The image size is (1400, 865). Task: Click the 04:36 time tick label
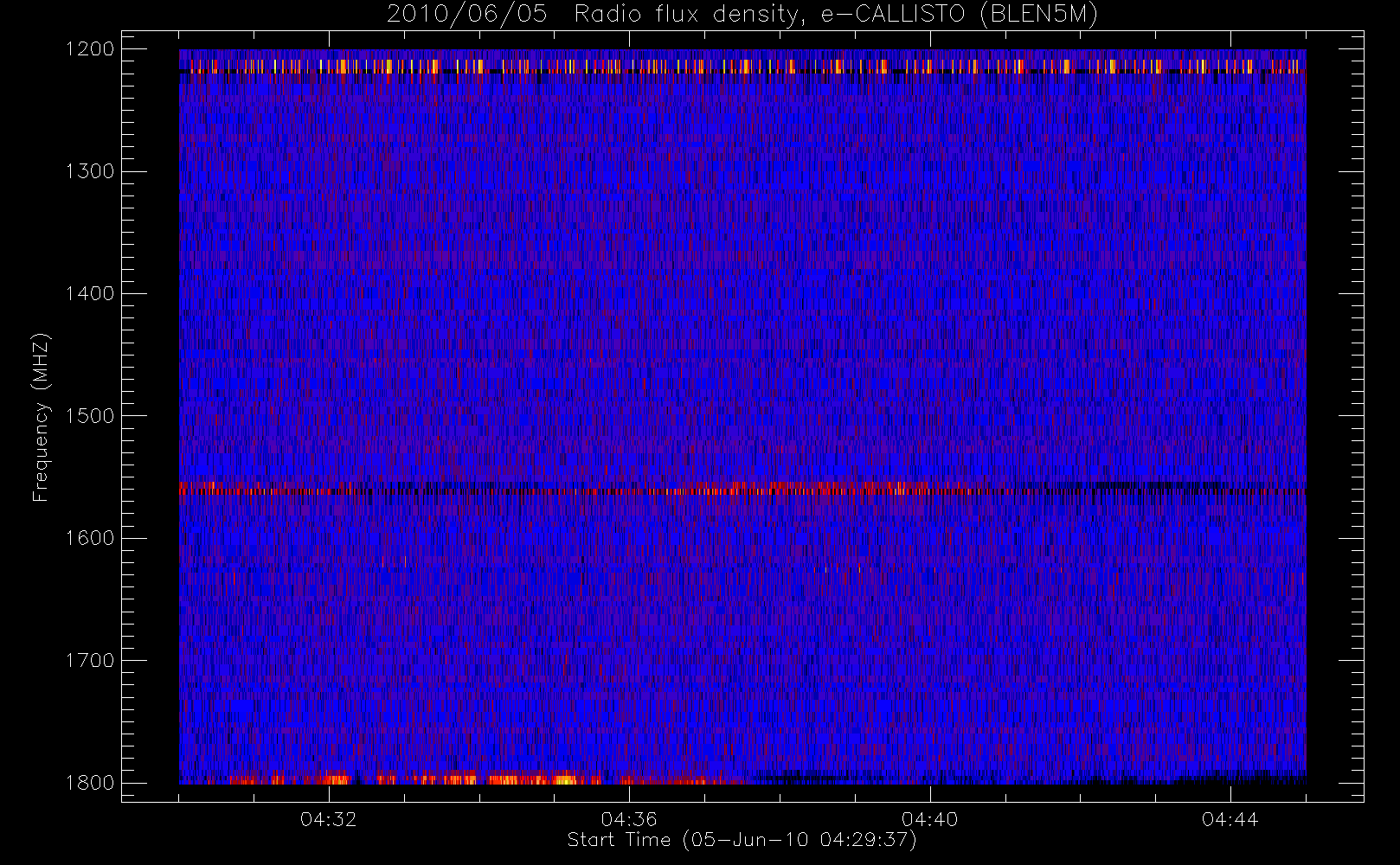point(629,819)
